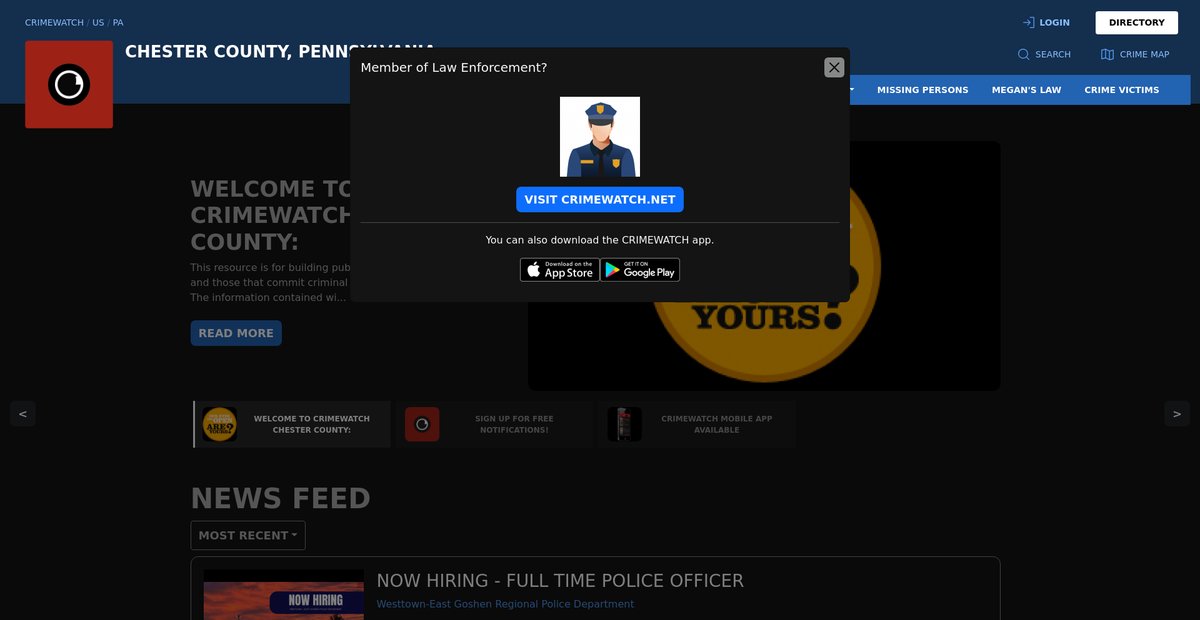
Task: Click the US breadcrumb link
Action: click(x=98, y=22)
